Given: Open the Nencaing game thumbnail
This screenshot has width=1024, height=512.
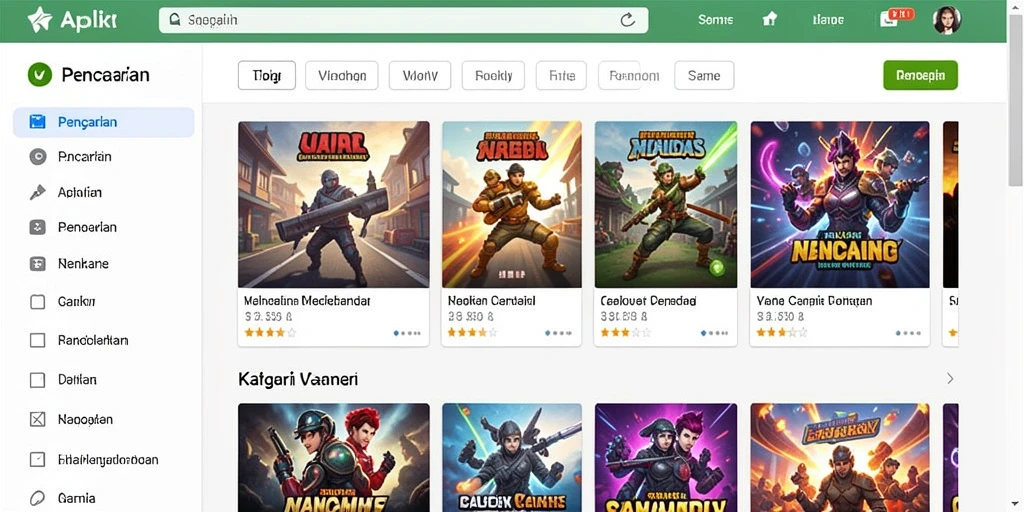Looking at the screenshot, I should coord(840,204).
